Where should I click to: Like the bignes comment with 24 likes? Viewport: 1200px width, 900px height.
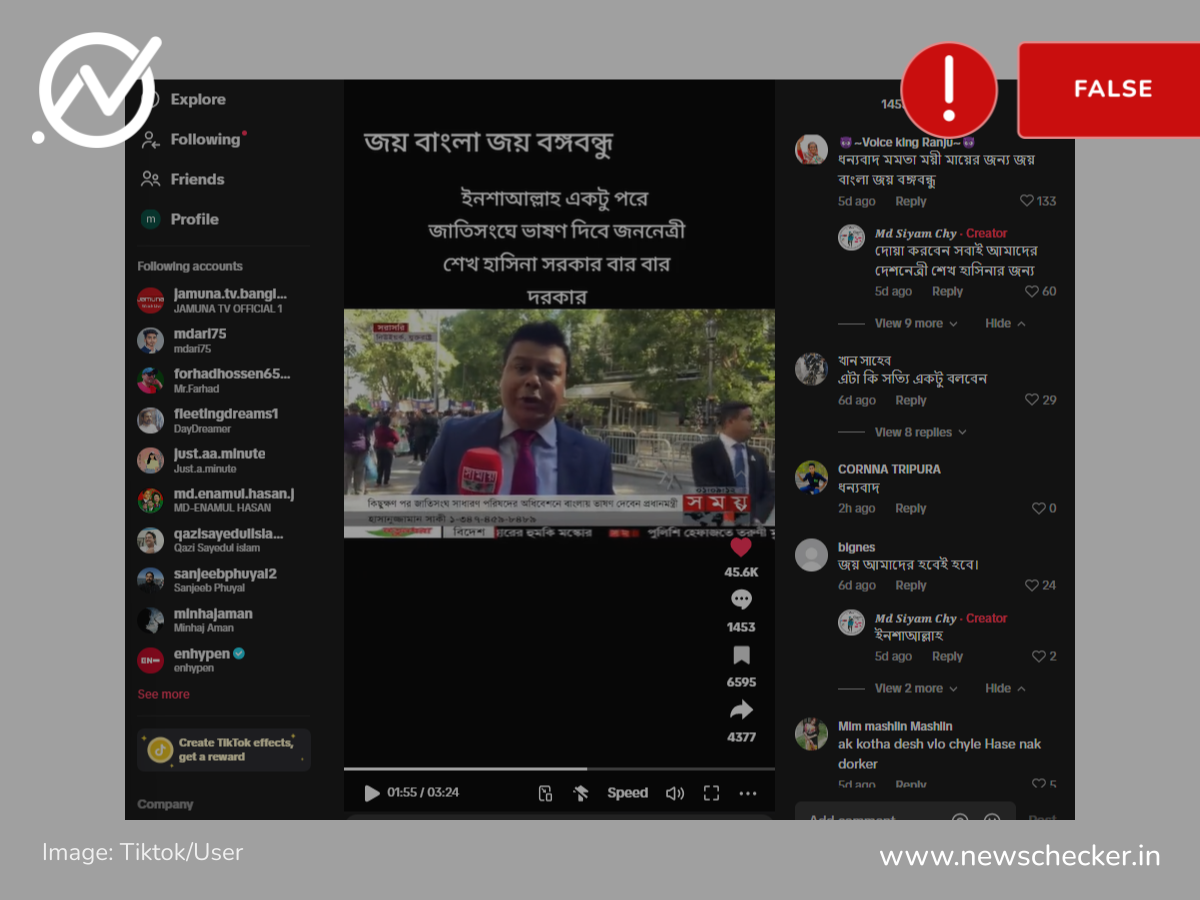coord(1032,585)
